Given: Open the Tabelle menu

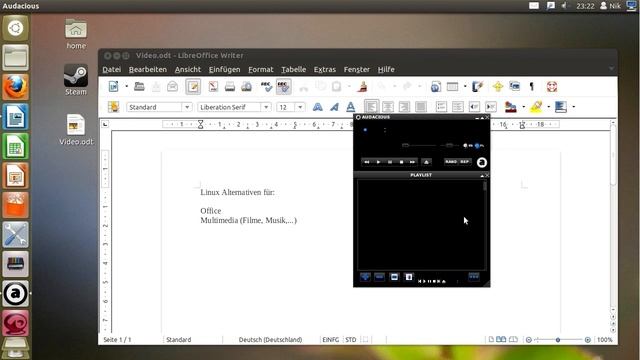Looking at the screenshot, I should point(293,69).
